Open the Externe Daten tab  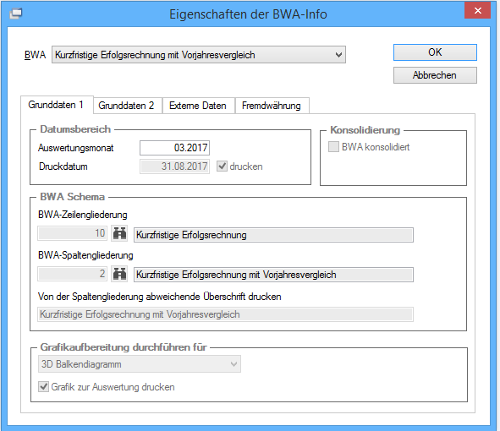coord(198,106)
